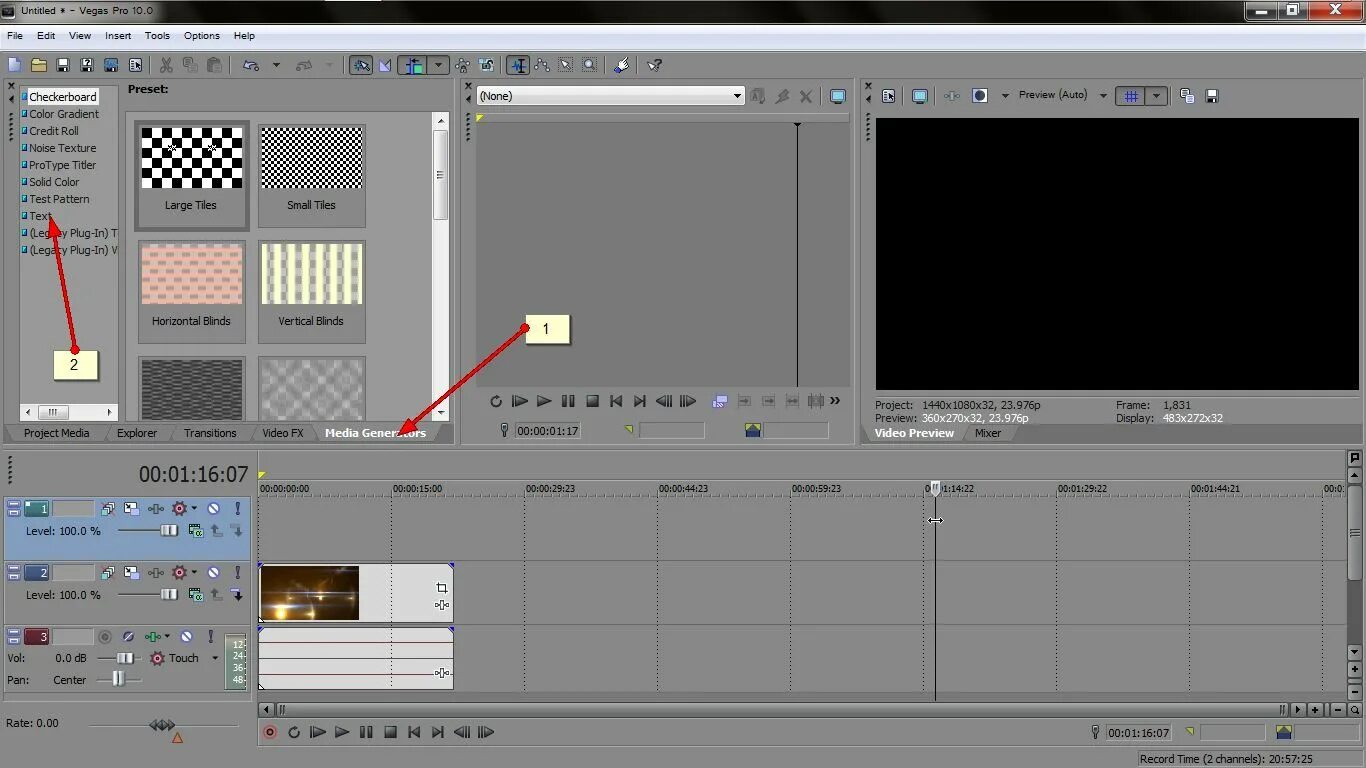The image size is (1366, 768).
Task: Copy snapshot to clipboard in Video Preview
Action: (x=1187, y=96)
